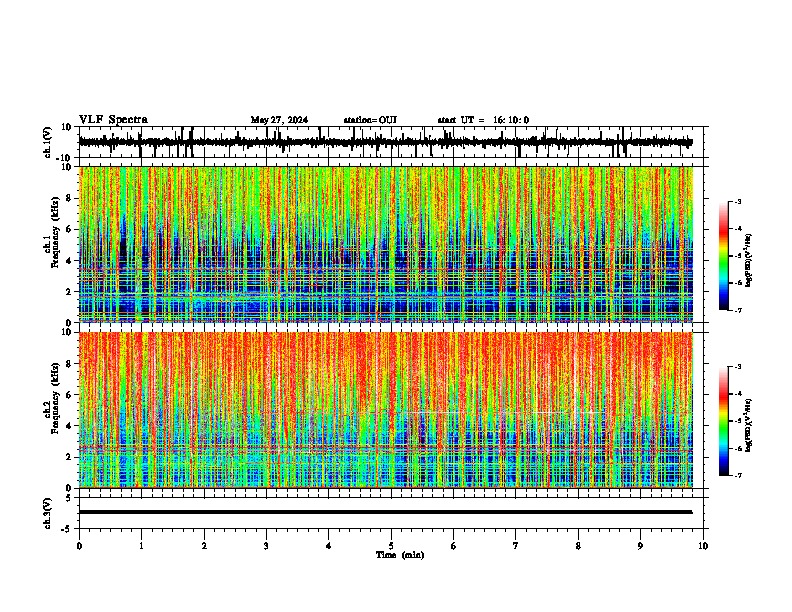Click the ch.1 color bar log(PSD) label
Image resolution: width=792 pixels, height=612 pixels.
click(x=748, y=261)
